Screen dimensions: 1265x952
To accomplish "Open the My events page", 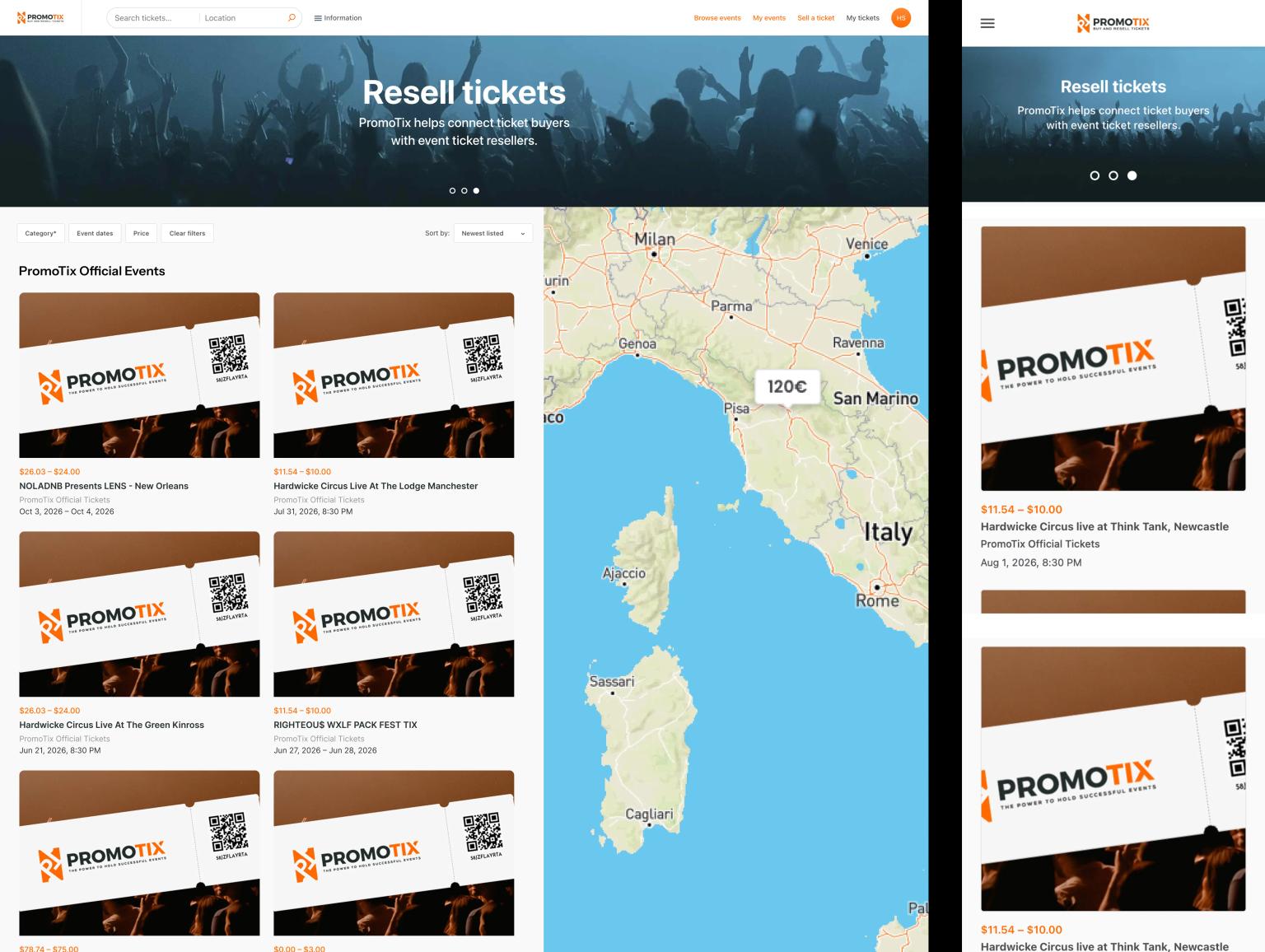I will click(769, 17).
